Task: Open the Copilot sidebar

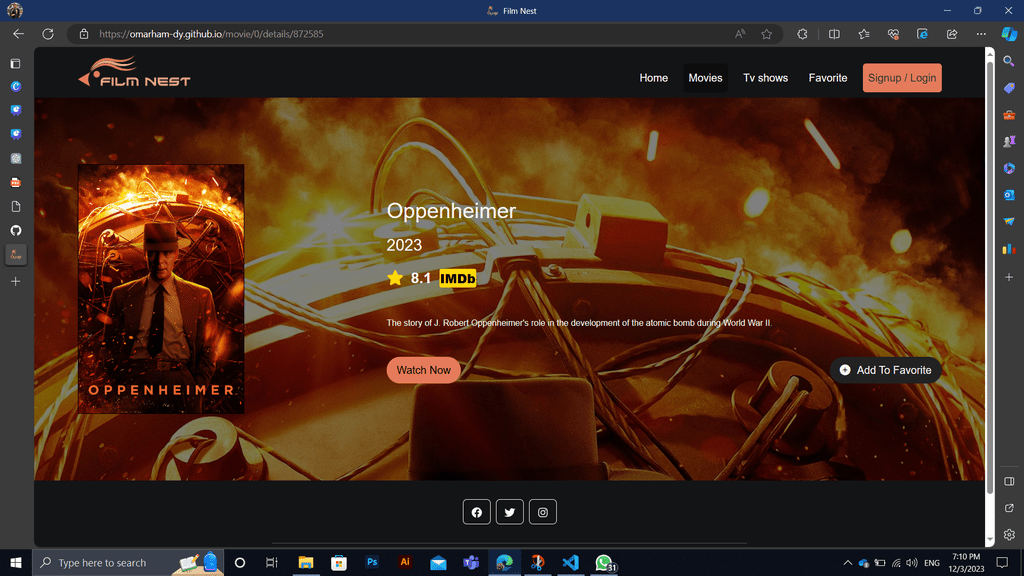Action: click(1009, 34)
